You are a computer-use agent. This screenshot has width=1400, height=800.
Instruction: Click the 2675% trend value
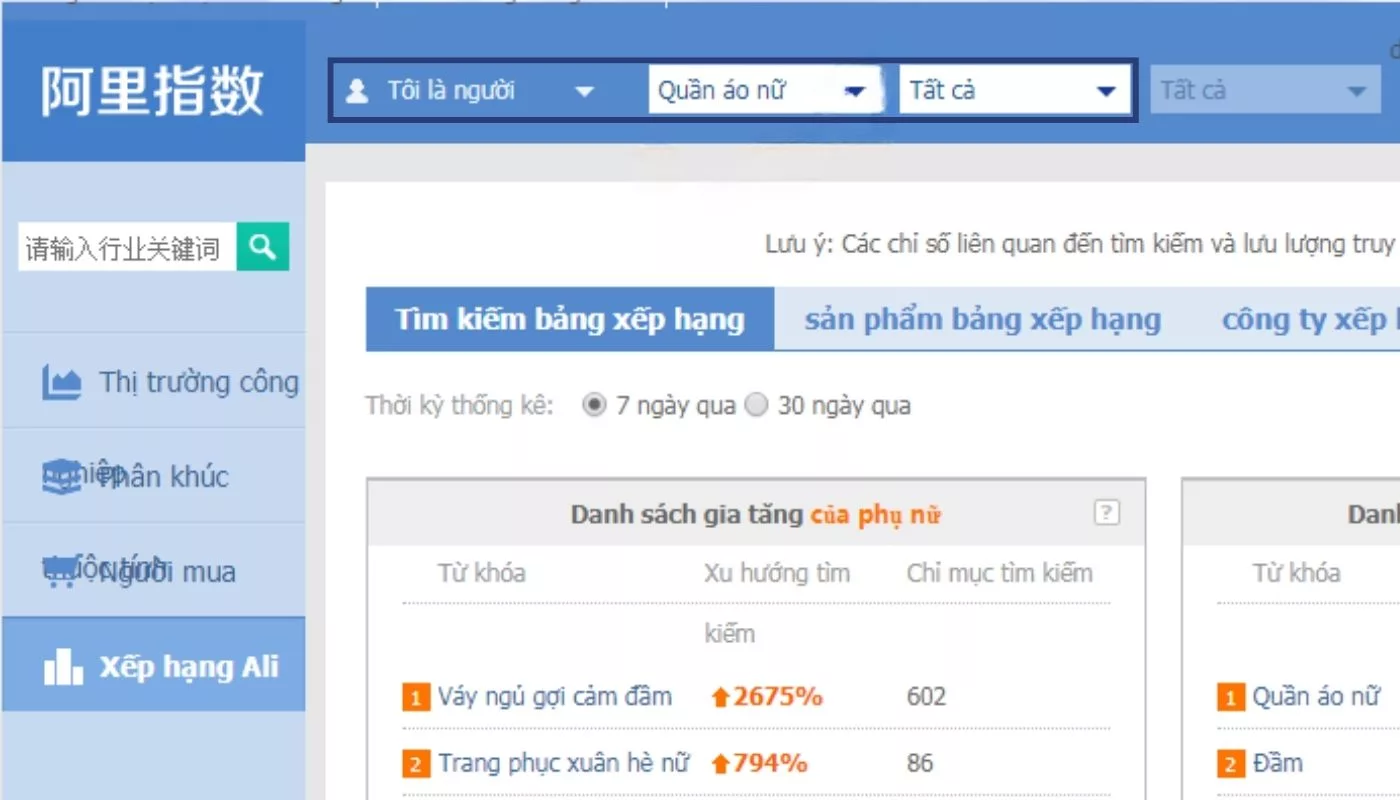coord(777,696)
